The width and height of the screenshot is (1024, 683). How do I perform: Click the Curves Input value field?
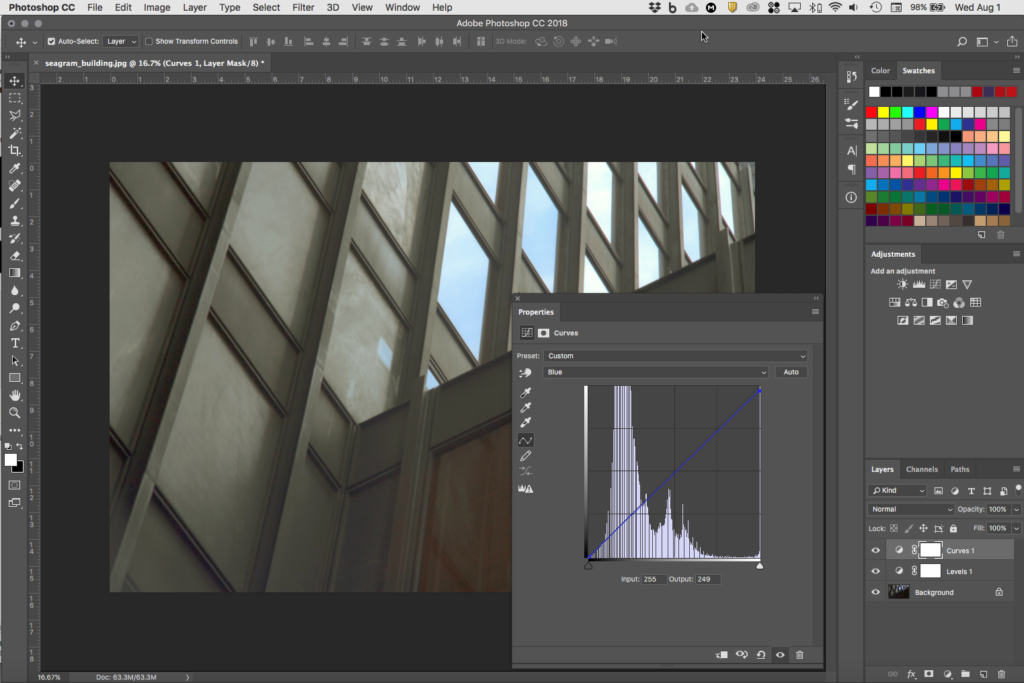pyautogui.click(x=653, y=579)
